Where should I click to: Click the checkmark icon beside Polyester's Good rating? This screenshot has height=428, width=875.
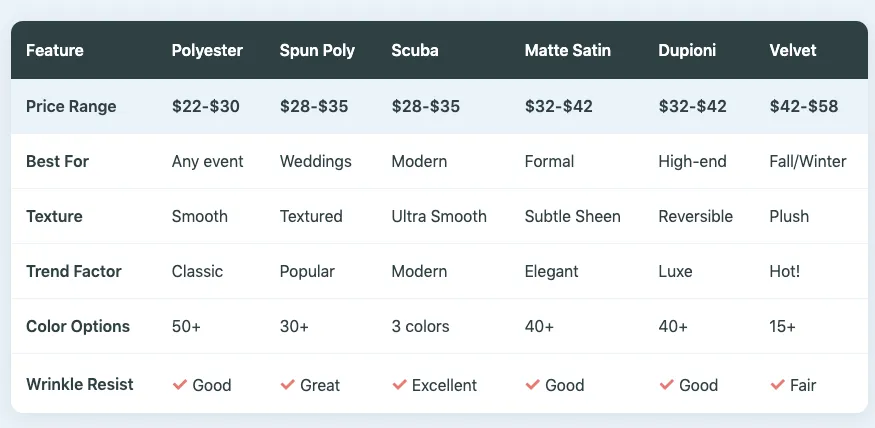[180, 385]
